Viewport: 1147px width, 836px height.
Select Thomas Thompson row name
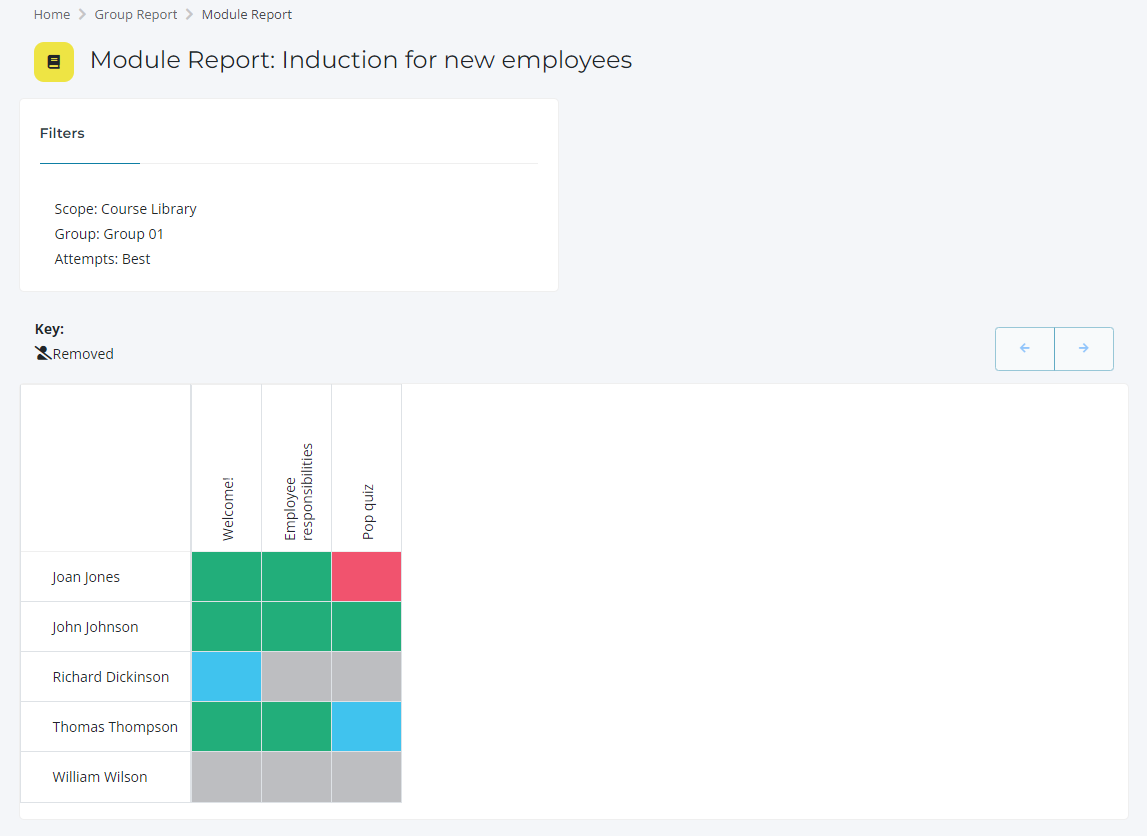tap(115, 727)
